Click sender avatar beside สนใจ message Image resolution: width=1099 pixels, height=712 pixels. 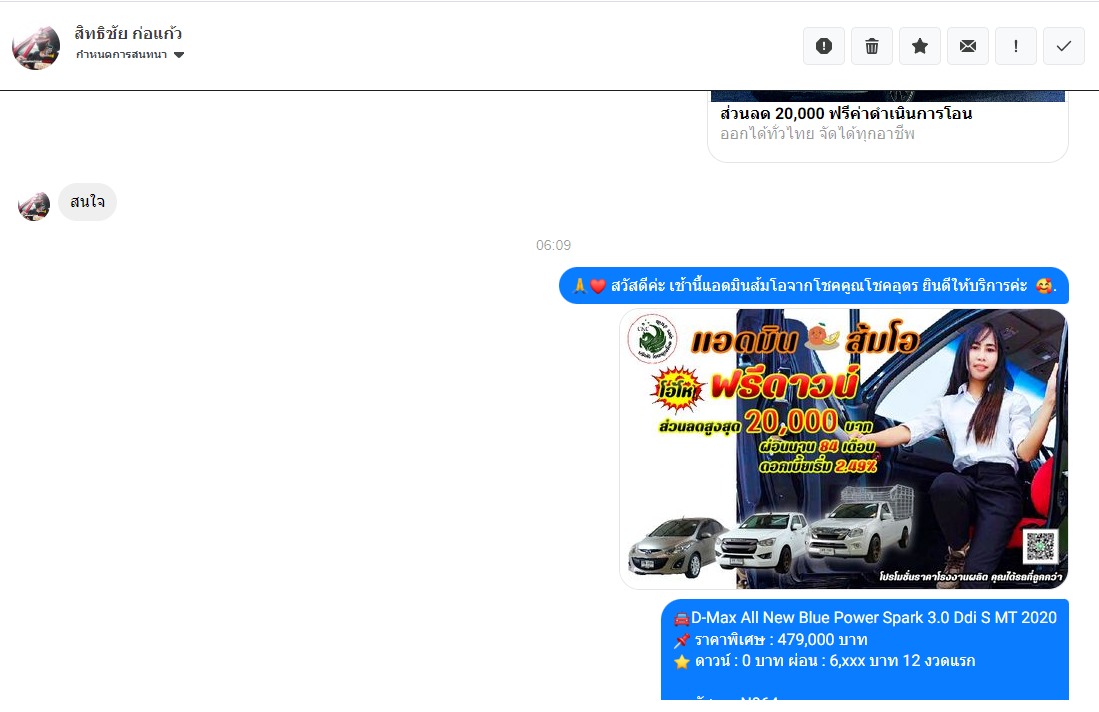34,205
